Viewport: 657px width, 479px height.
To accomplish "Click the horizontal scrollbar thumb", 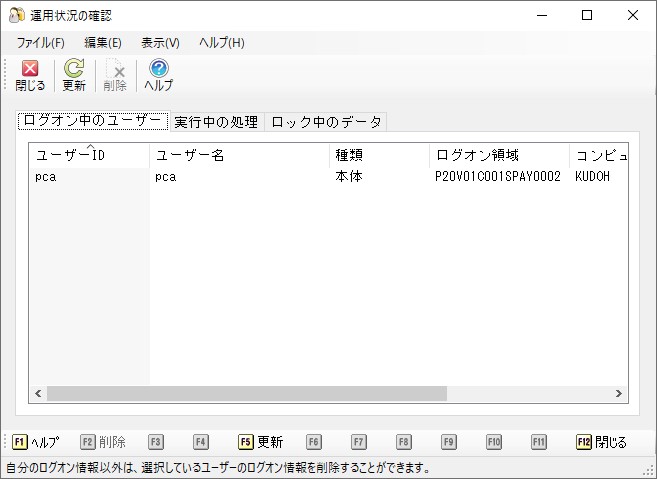I will (247, 394).
